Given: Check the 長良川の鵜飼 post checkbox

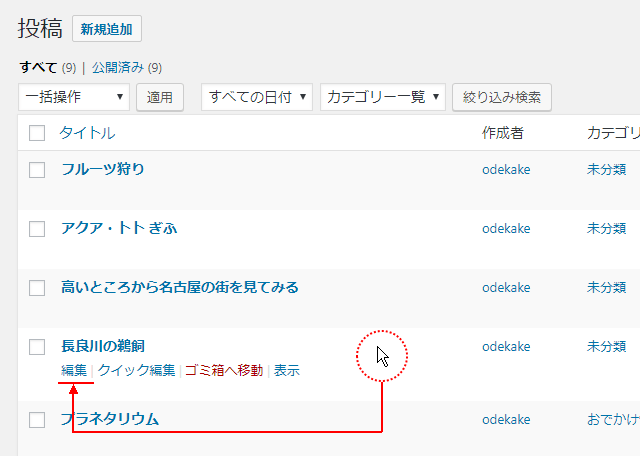Looking at the screenshot, I should 37,347.
